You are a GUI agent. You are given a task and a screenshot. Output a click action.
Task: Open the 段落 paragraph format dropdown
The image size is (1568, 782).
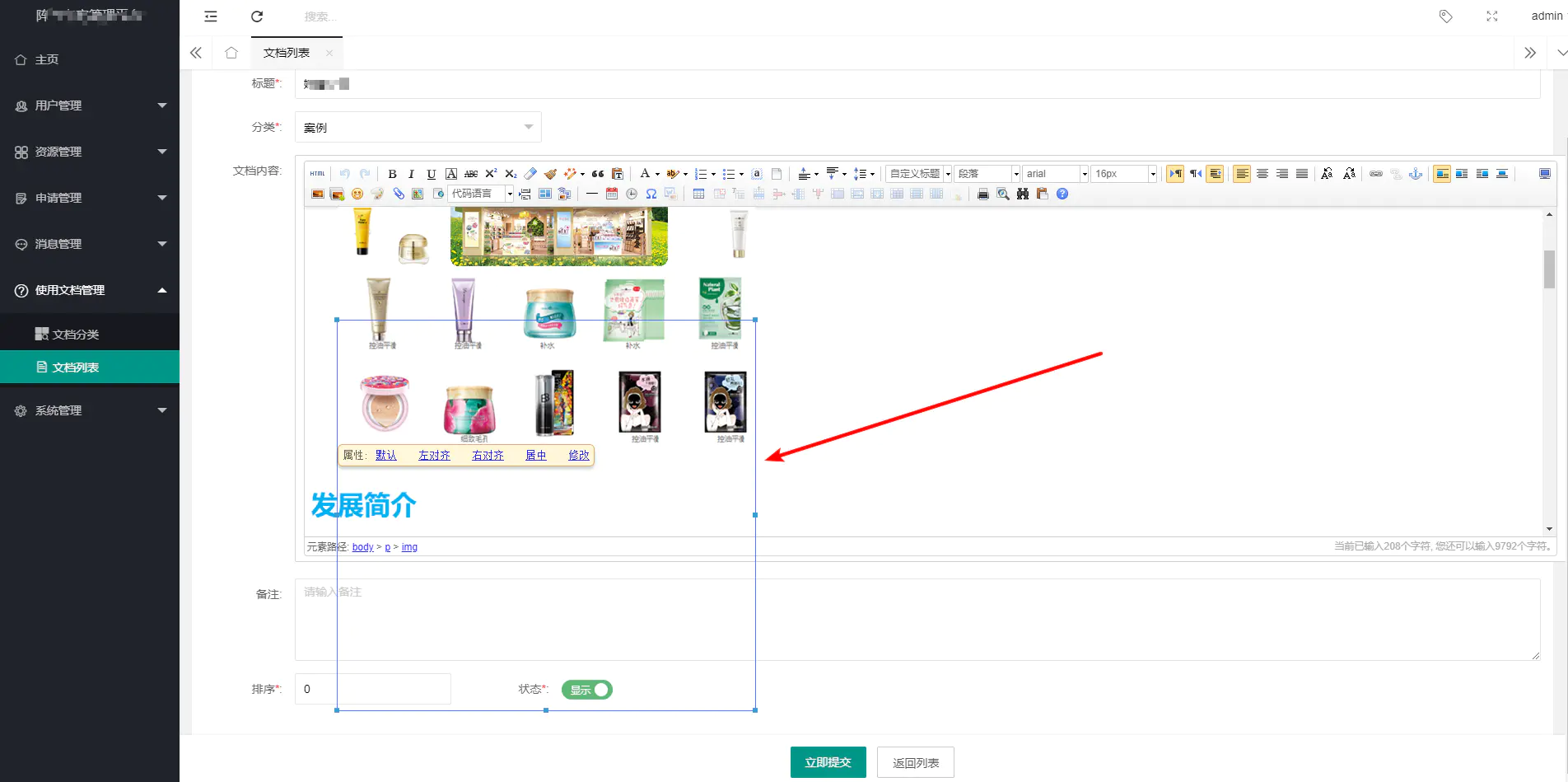(x=987, y=174)
